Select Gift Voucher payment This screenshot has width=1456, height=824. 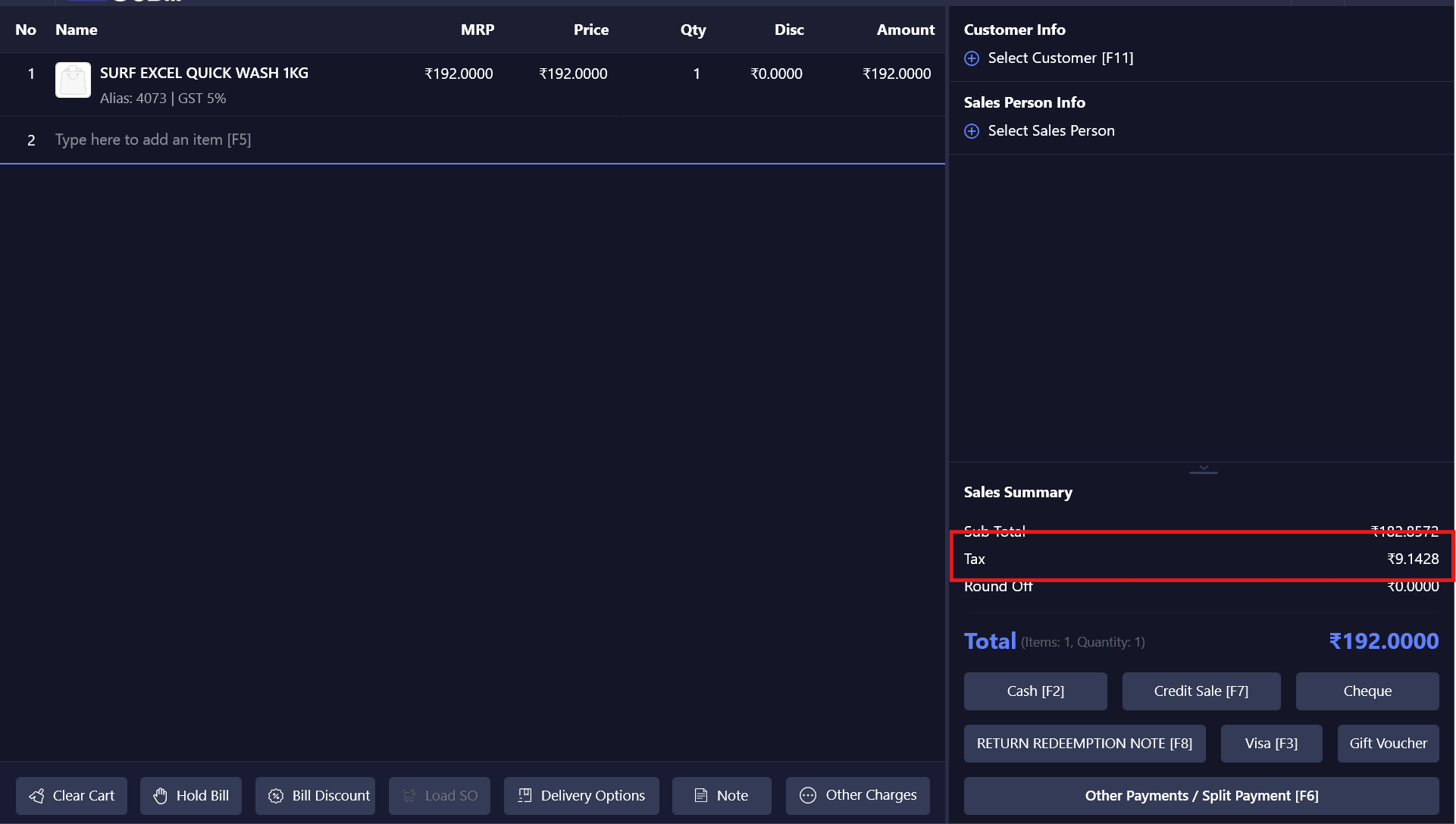pos(1388,744)
